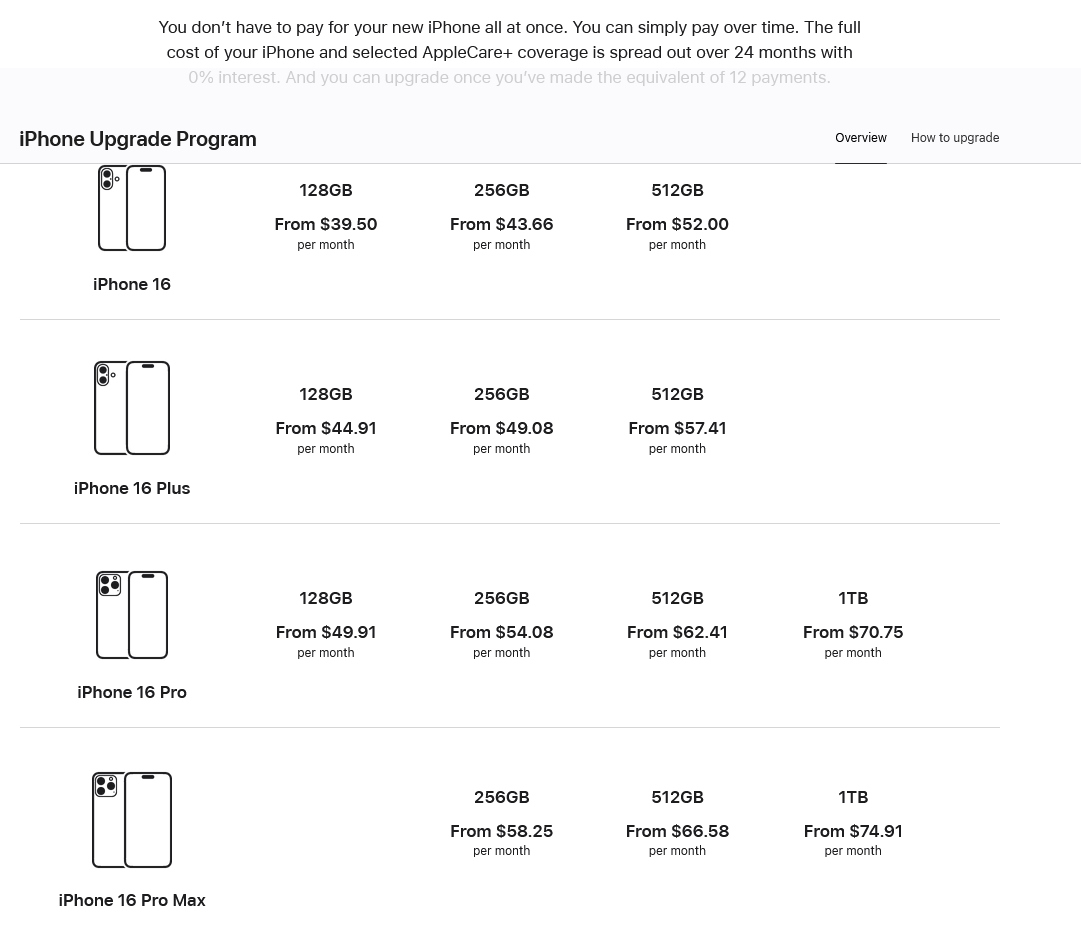
Task: Choose iPhone 16 512GB From $52.00 price
Action: click(x=677, y=216)
